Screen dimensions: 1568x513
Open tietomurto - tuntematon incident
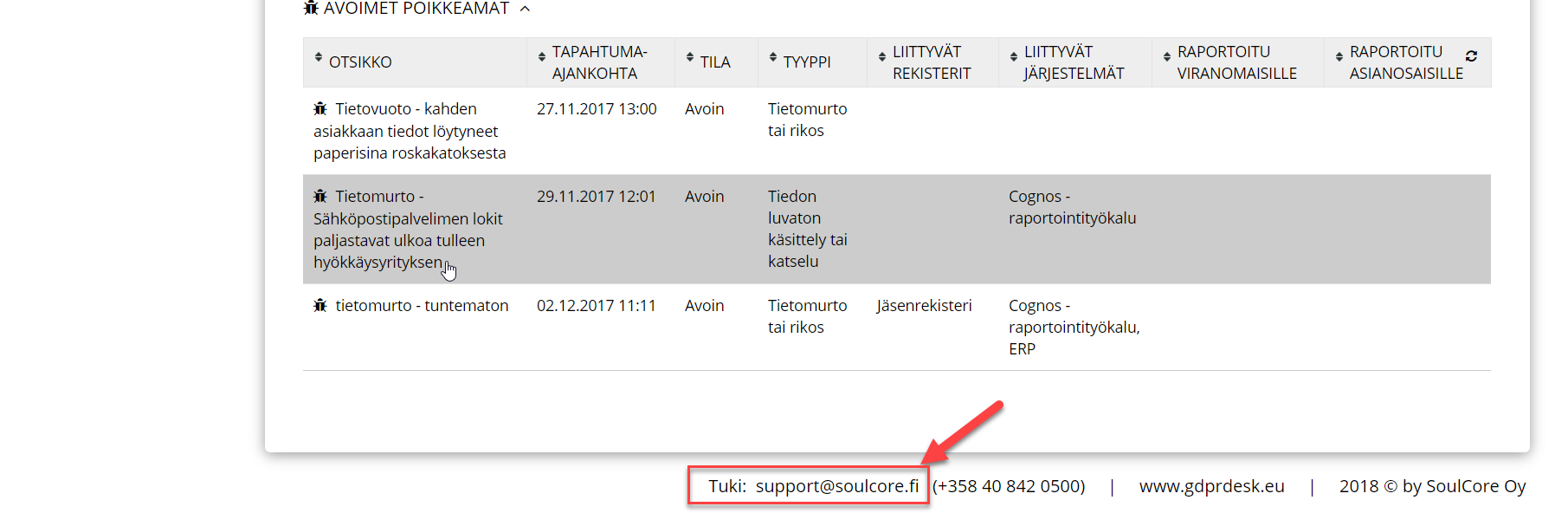point(422,306)
